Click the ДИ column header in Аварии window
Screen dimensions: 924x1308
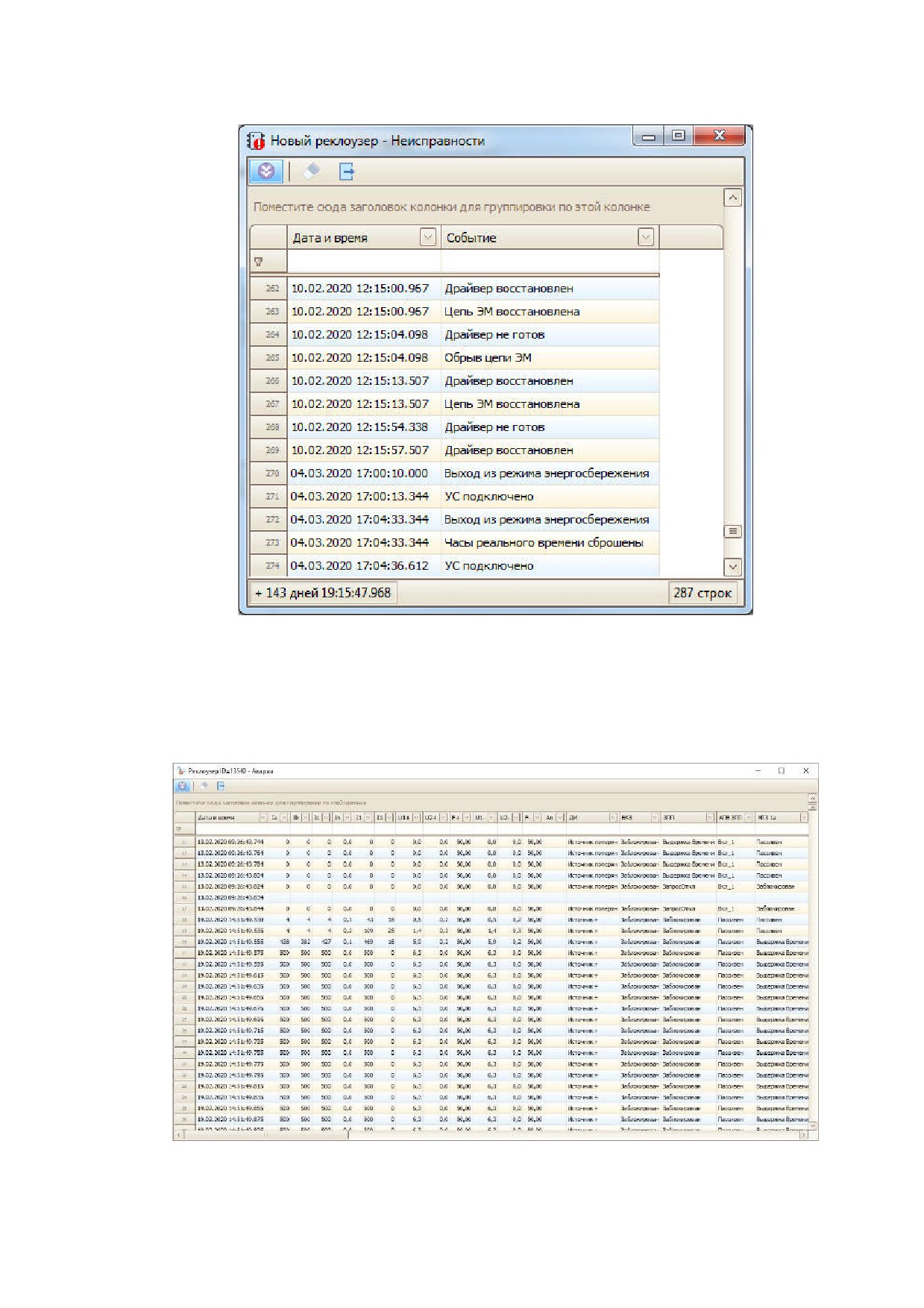point(593,817)
